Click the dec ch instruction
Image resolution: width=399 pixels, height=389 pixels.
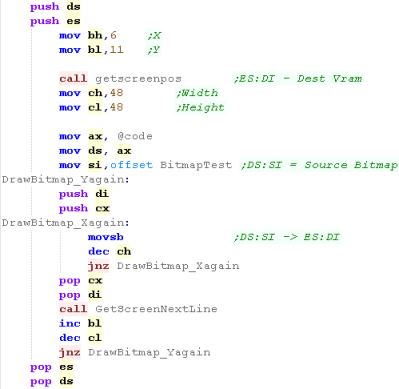click(109, 251)
